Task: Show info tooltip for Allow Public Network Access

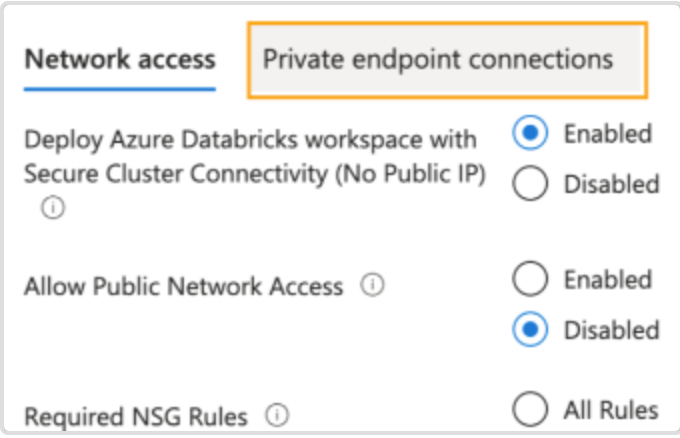Action: pos(372,285)
